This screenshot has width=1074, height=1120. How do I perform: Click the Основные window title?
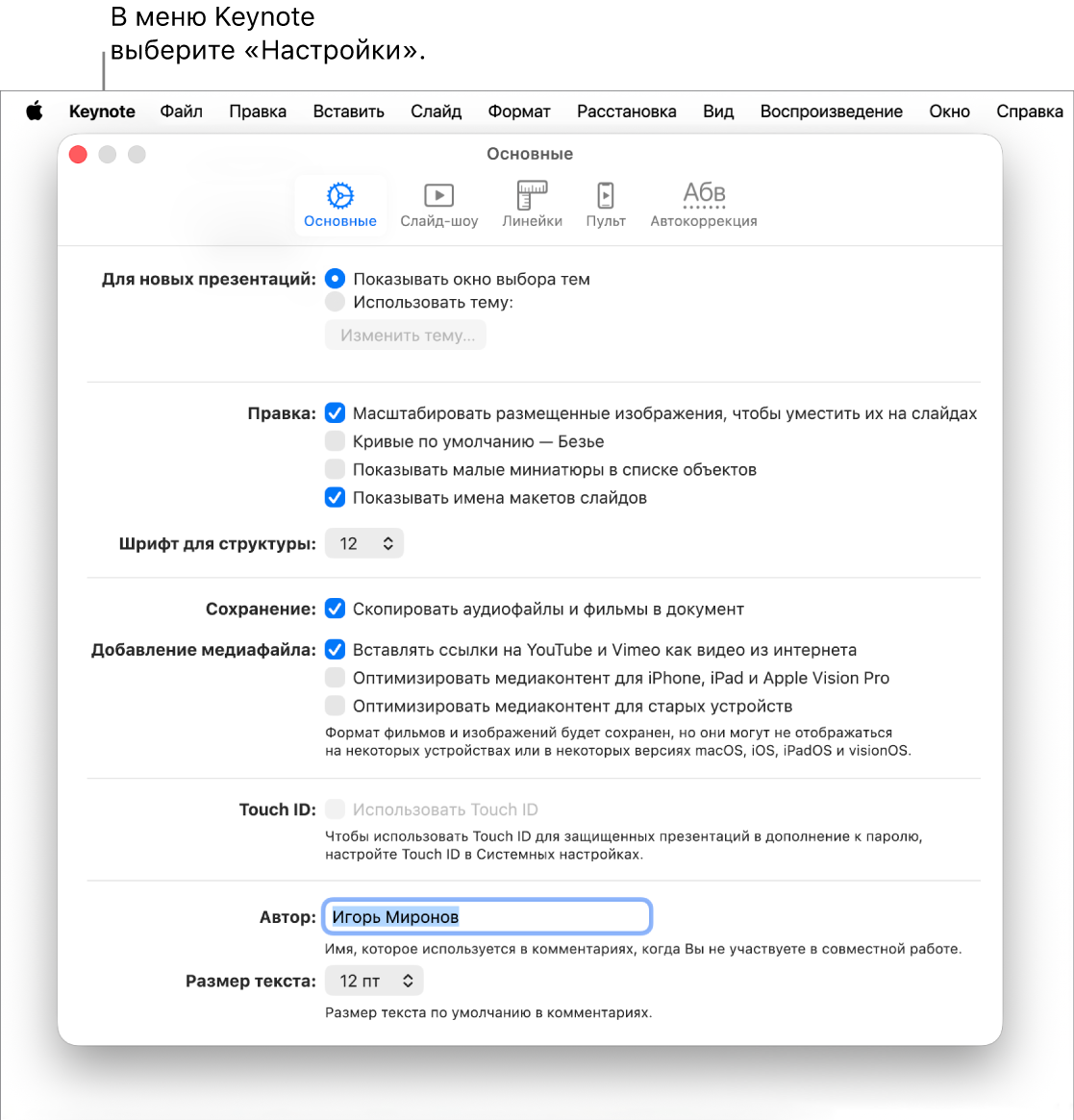(530, 154)
